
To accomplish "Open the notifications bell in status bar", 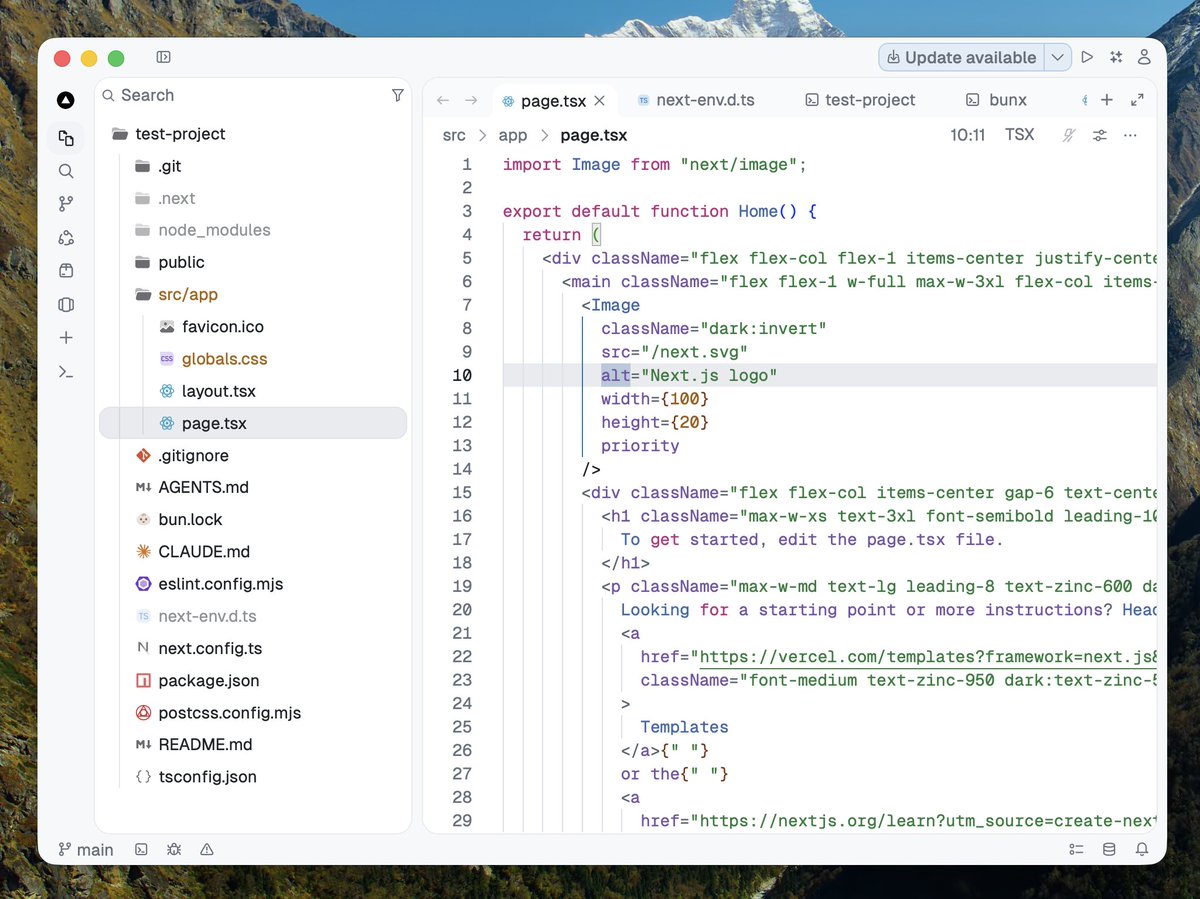I will coord(1142,849).
